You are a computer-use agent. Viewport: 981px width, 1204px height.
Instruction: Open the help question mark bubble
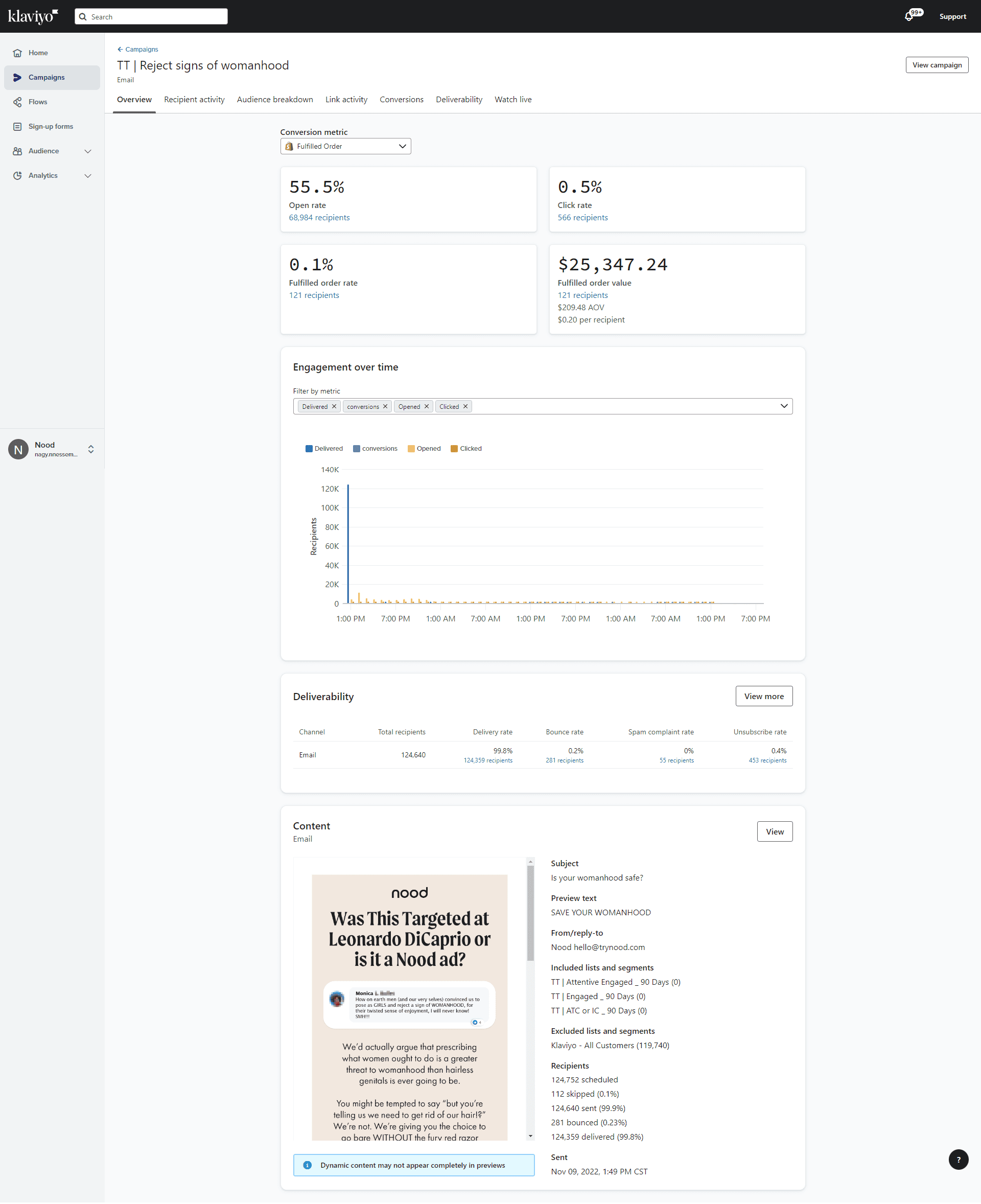[x=959, y=1160]
